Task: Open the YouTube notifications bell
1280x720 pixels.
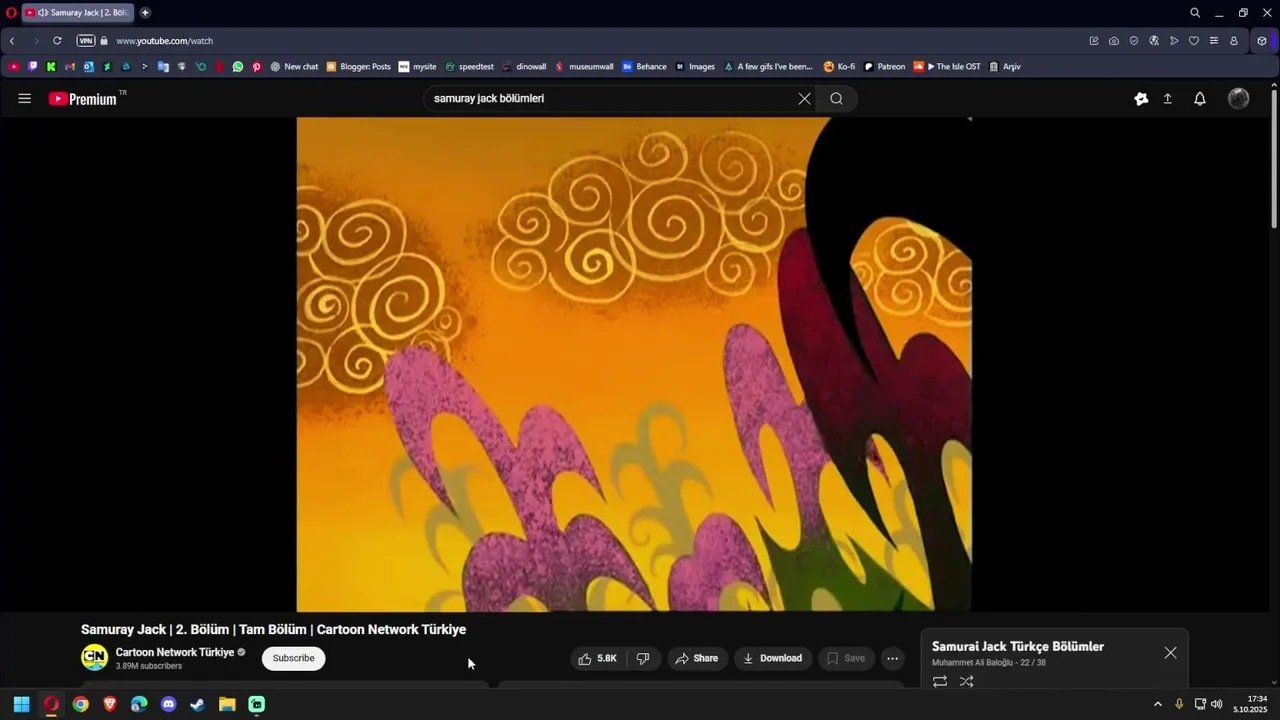Action: click(1200, 99)
